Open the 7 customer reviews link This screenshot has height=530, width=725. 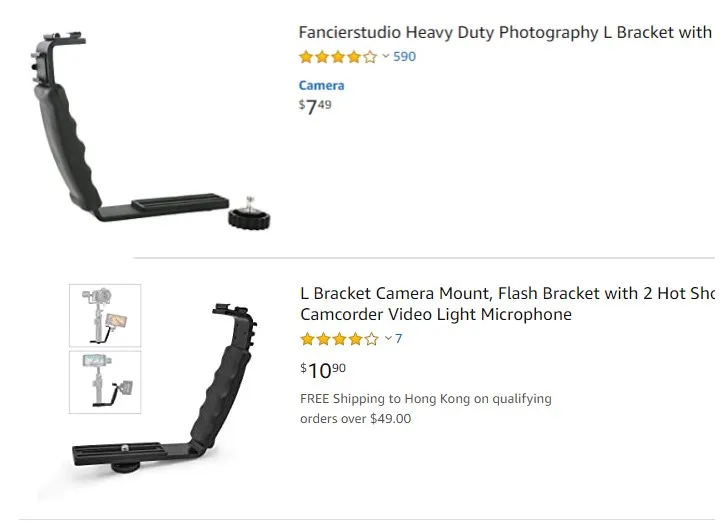pos(399,339)
